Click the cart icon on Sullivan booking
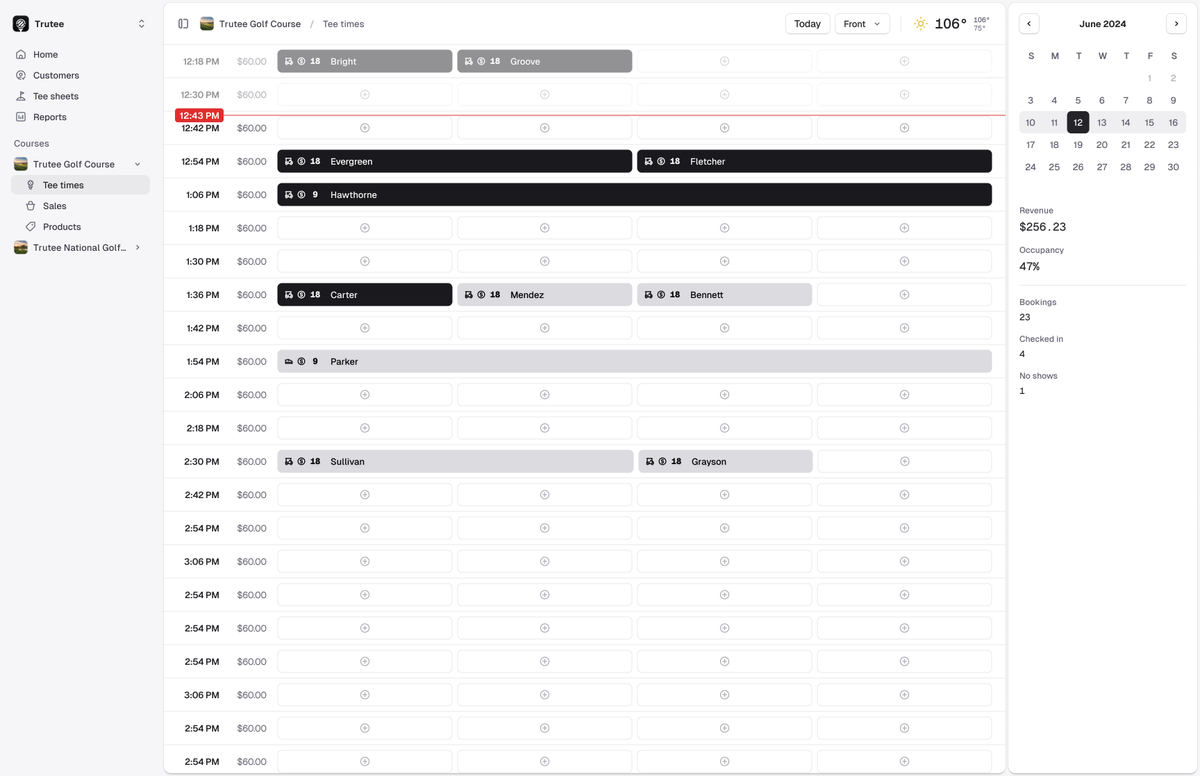Image resolution: width=1200 pixels, height=776 pixels. coord(289,462)
